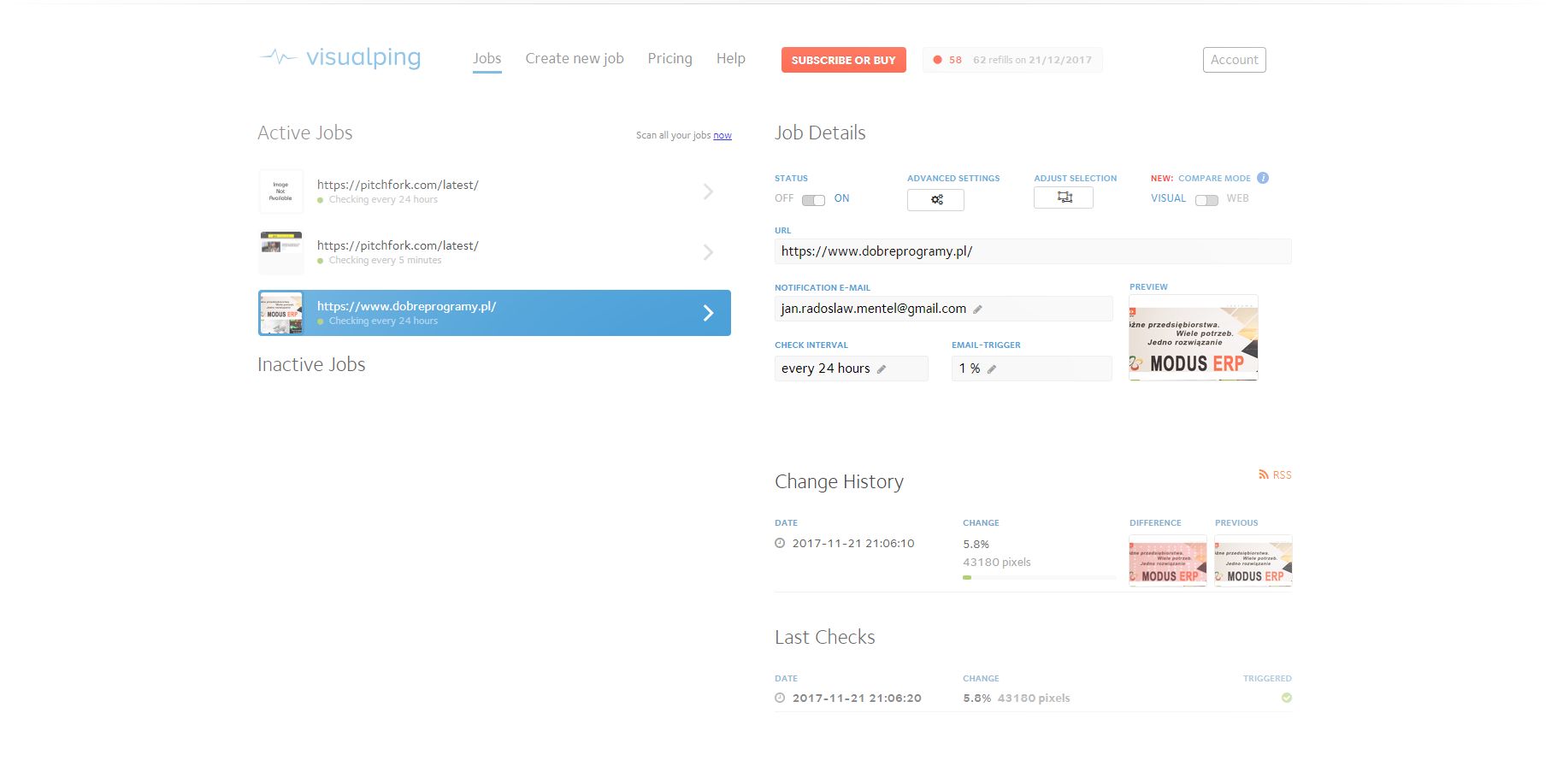Edit the email-trigger percent pencil icon

[x=992, y=368]
